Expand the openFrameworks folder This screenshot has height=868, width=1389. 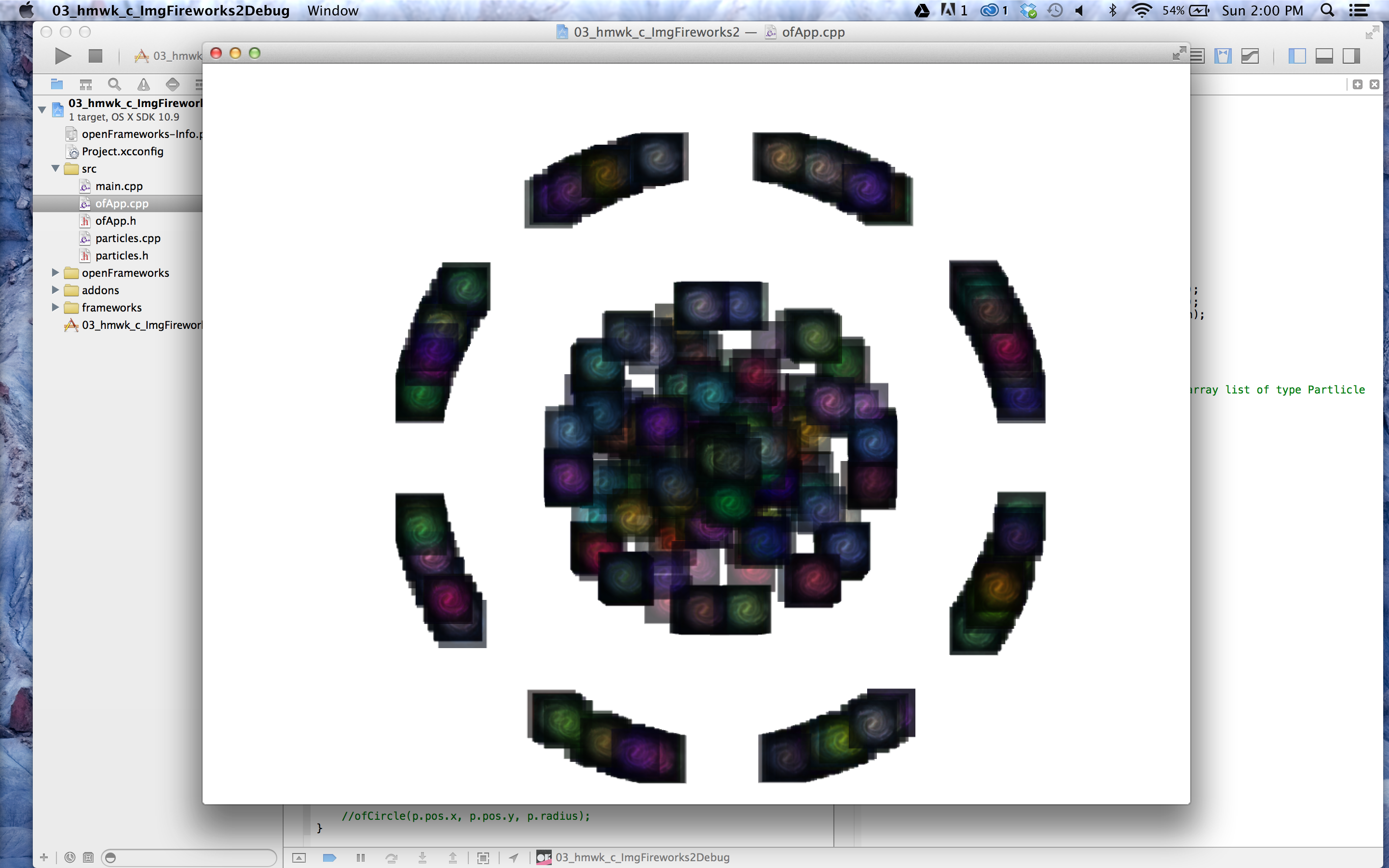click(x=55, y=272)
